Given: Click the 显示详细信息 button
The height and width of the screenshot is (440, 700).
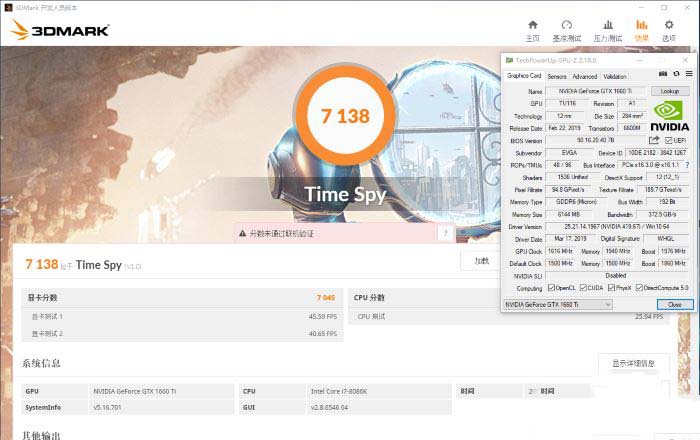Looking at the screenshot, I should (x=633, y=363).
